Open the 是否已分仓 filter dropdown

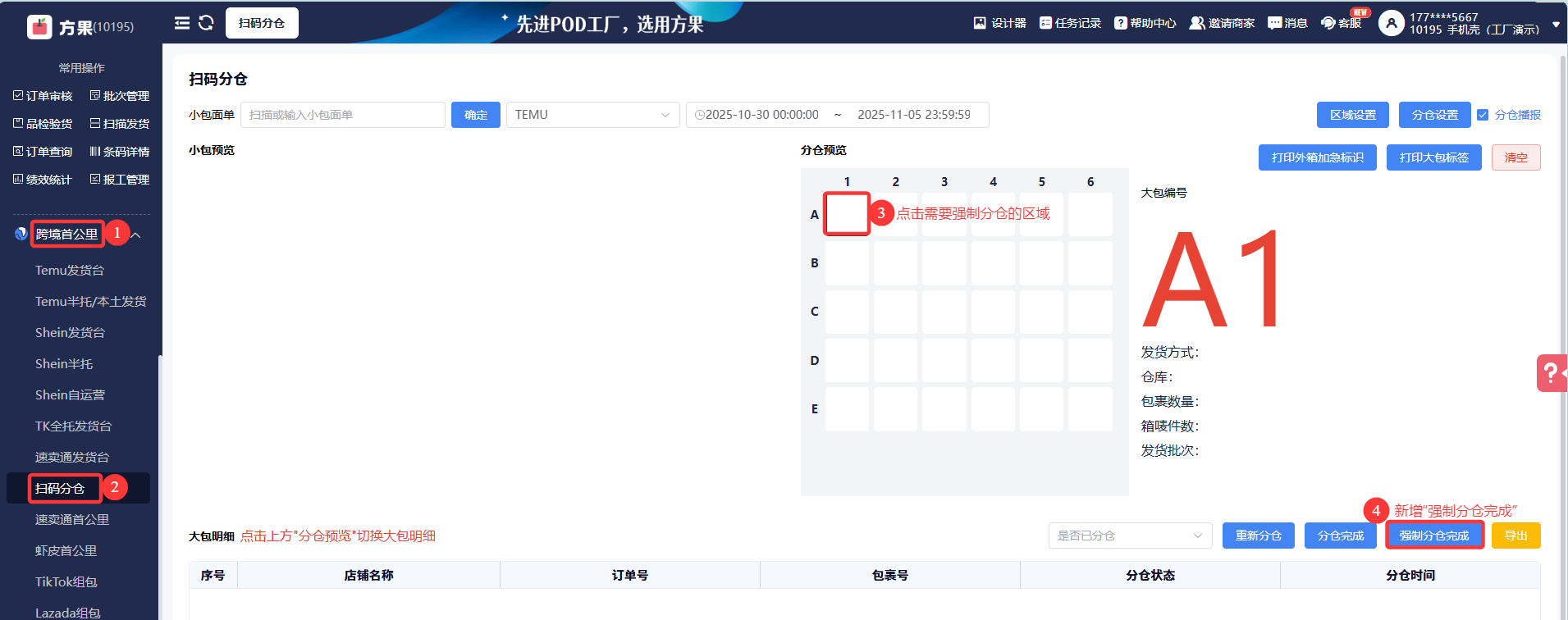(1131, 536)
